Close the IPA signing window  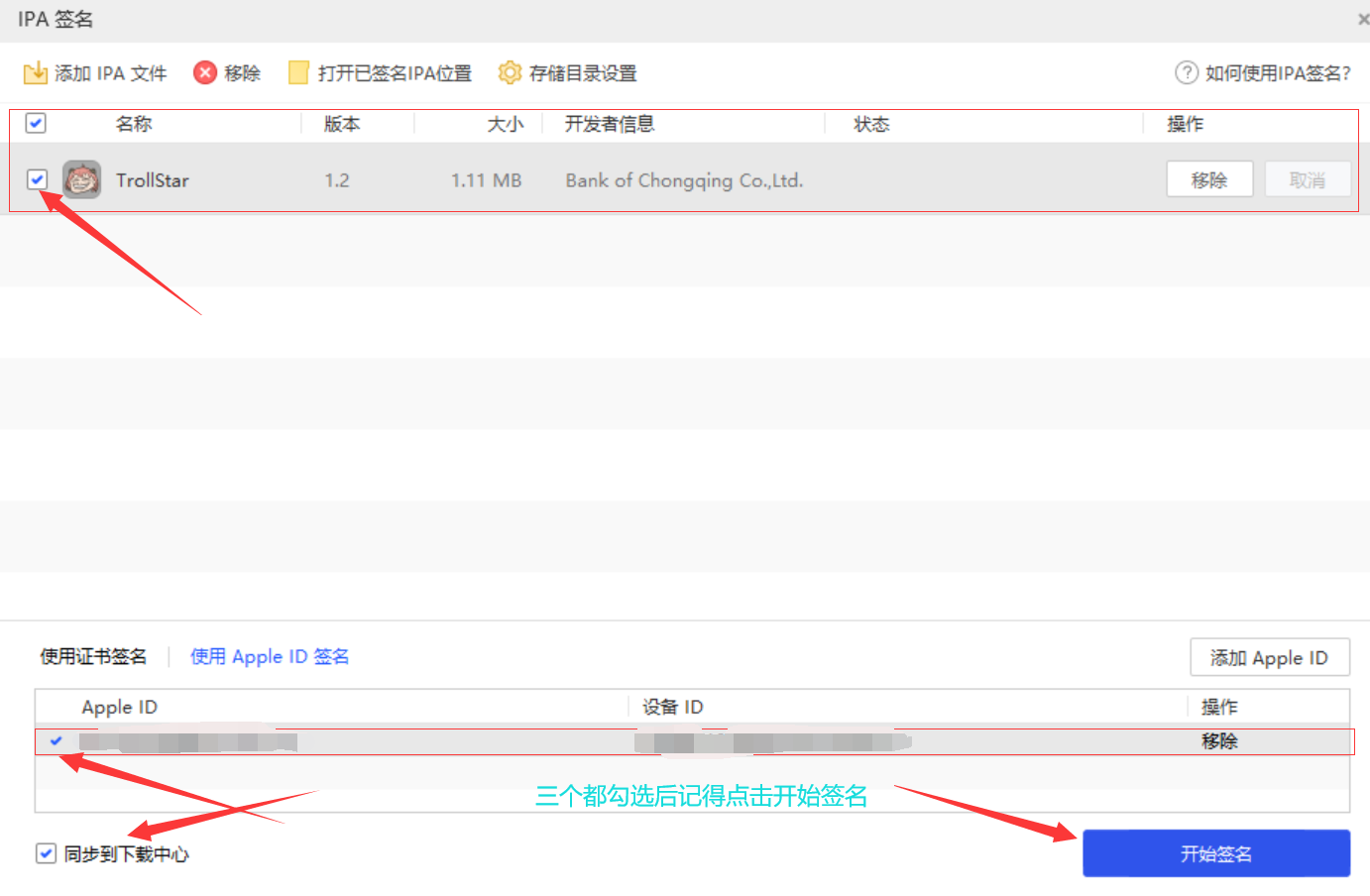click(1363, 19)
